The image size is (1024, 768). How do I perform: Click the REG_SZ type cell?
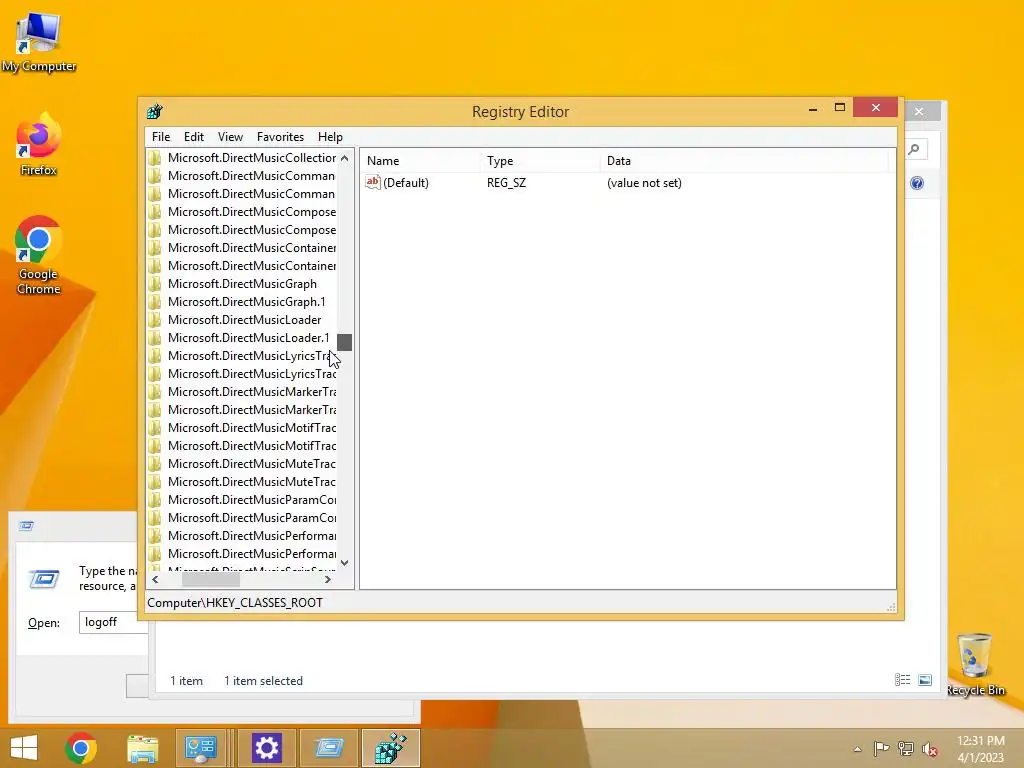pos(506,183)
